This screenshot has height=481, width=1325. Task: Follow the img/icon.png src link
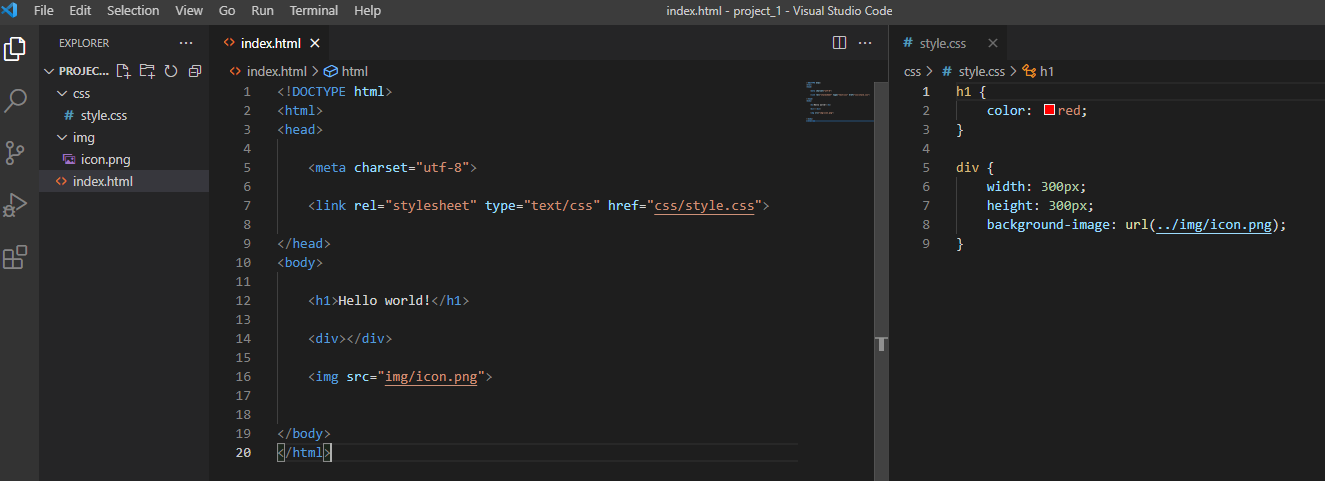[431, 376]
